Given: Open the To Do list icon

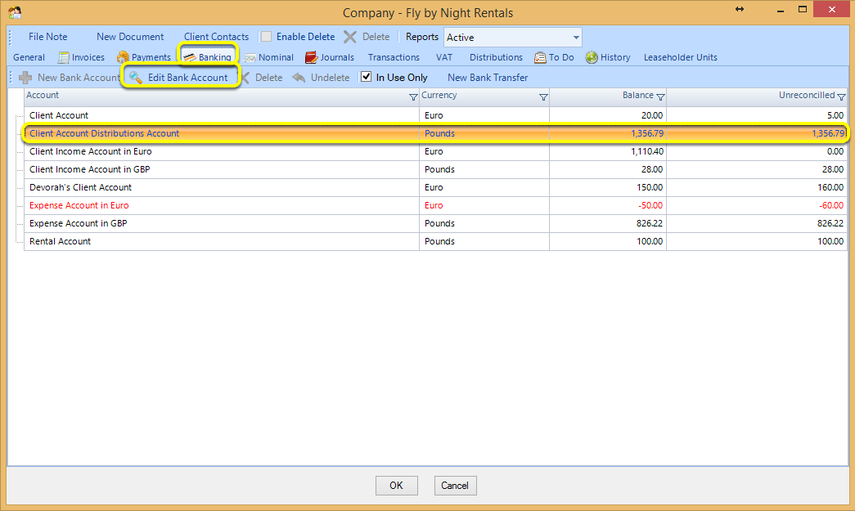Looking at the screenshot, I should (540, 57).
